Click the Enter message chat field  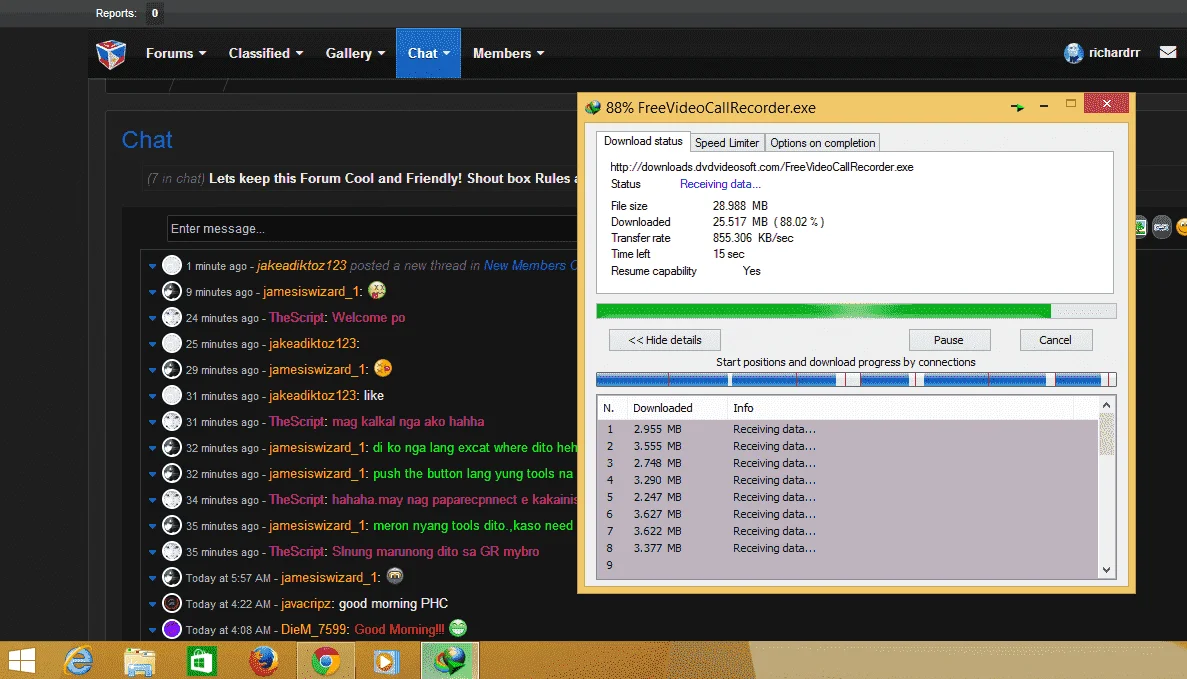pos(372,229)
